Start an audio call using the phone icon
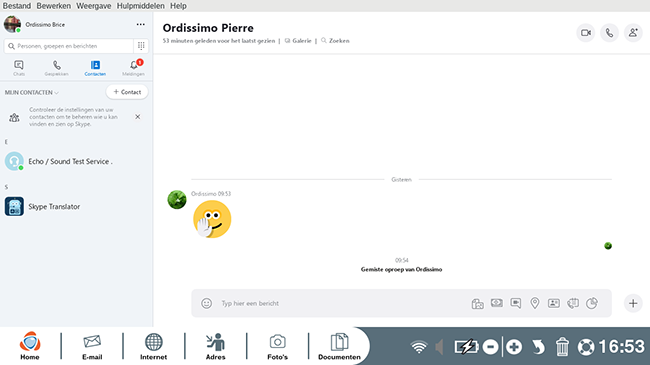The height and width of the screenshot is (365, 650). (609, 33)
